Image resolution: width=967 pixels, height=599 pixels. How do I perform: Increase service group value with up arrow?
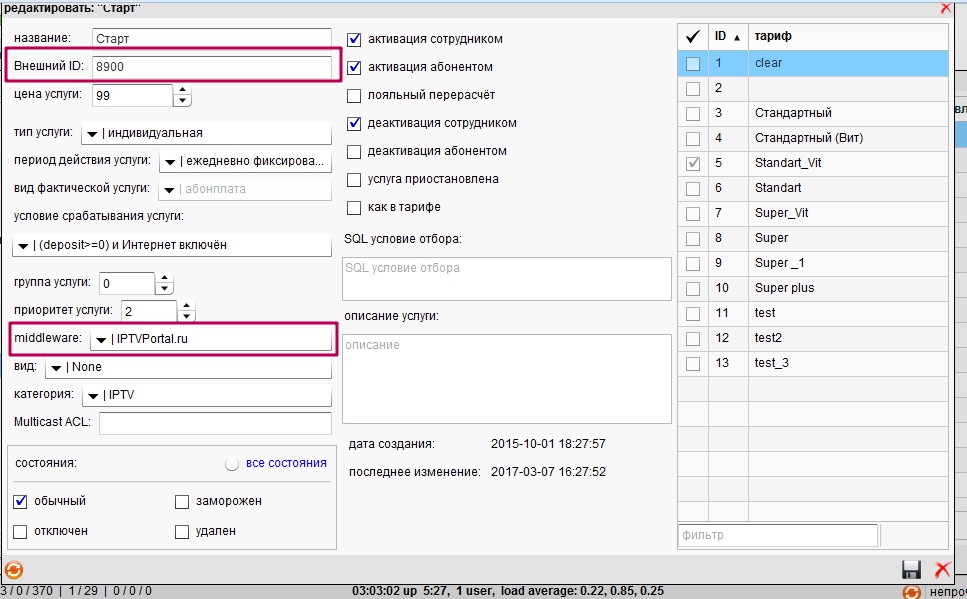(x=164, y=277)
